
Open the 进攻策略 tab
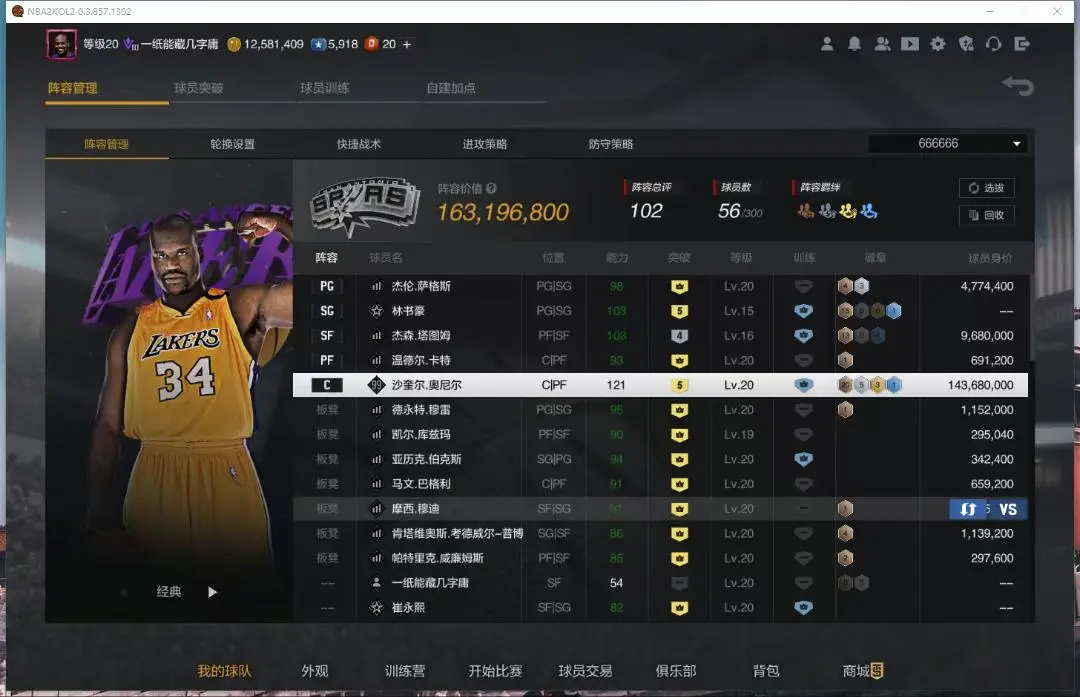click(x=484, y=144)
